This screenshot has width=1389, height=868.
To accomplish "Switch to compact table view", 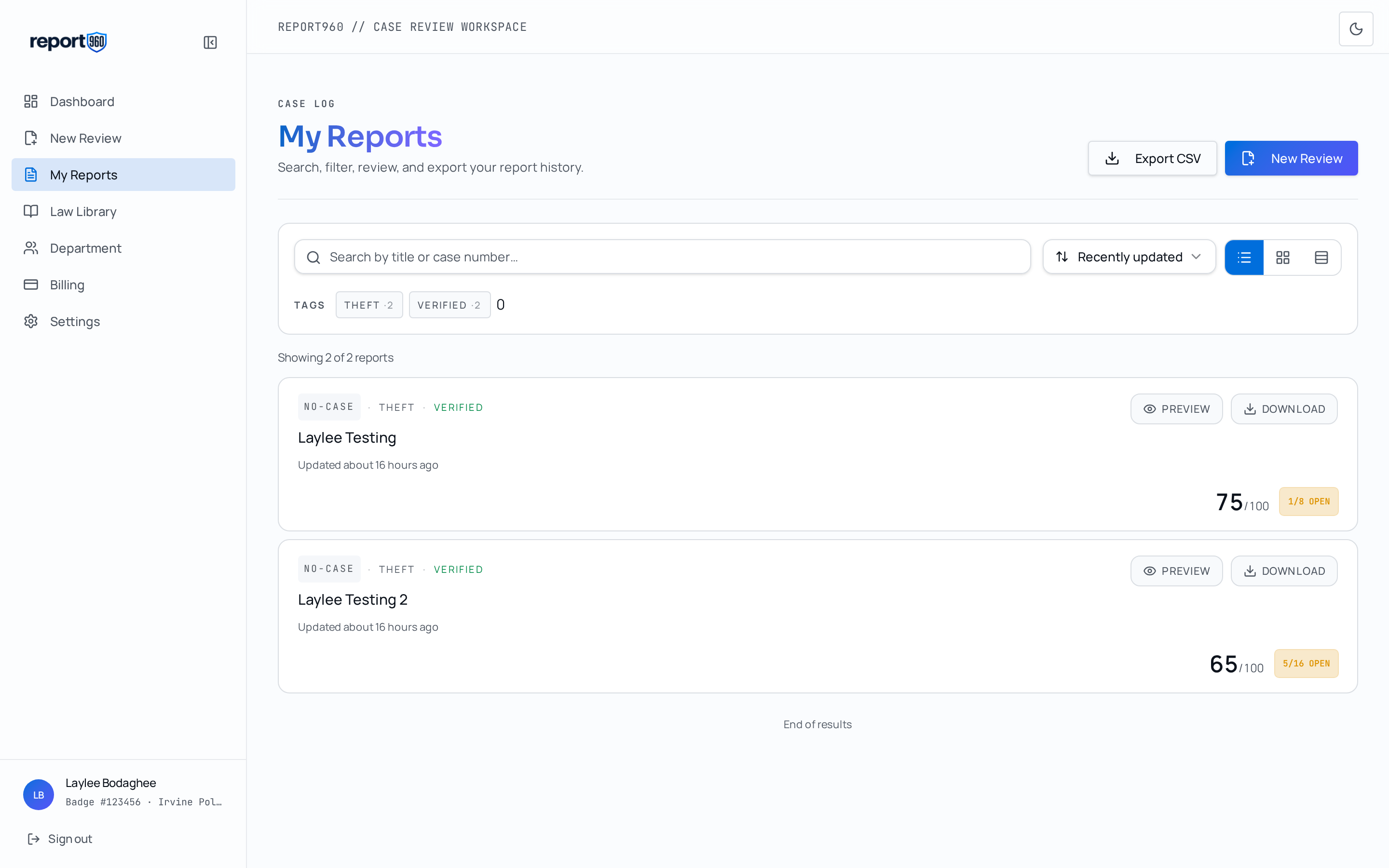I will 1321,258.
